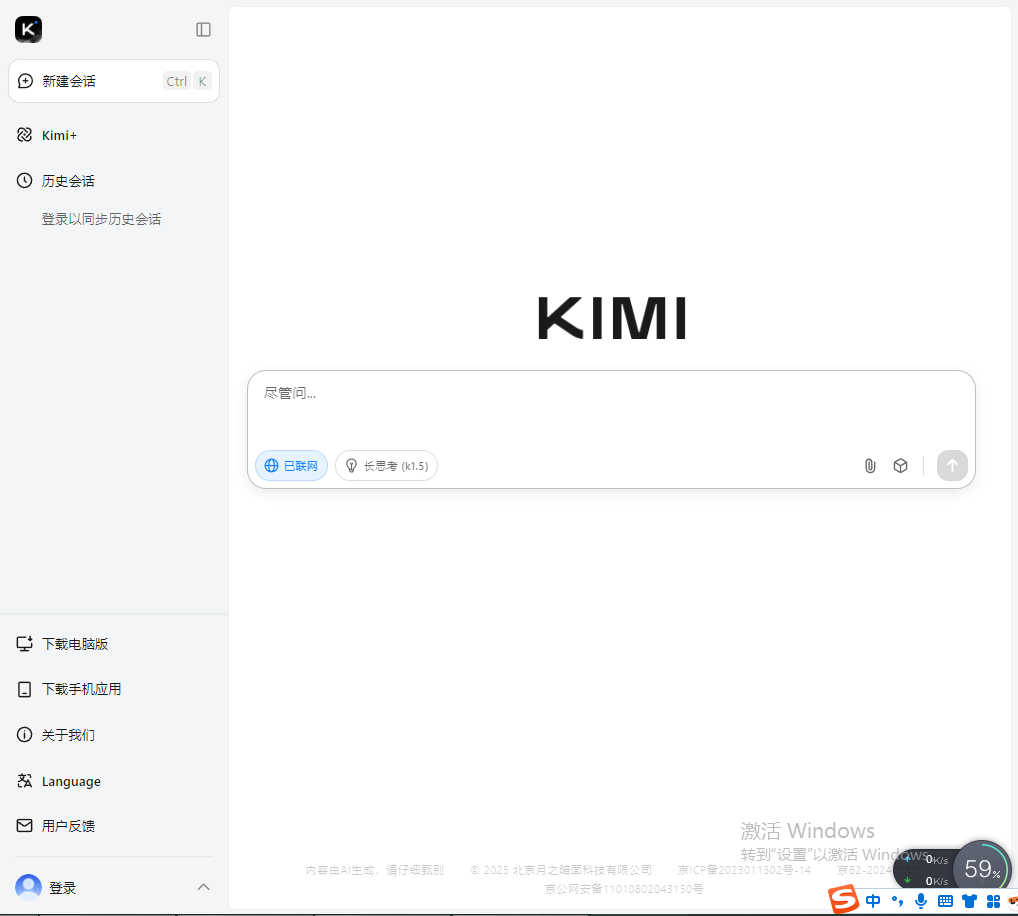Viewport: 1018px width, 916px height.
Task: Click the Kimi logo in the sidebar
Action: pyautogui.click(x=29, y=29)
